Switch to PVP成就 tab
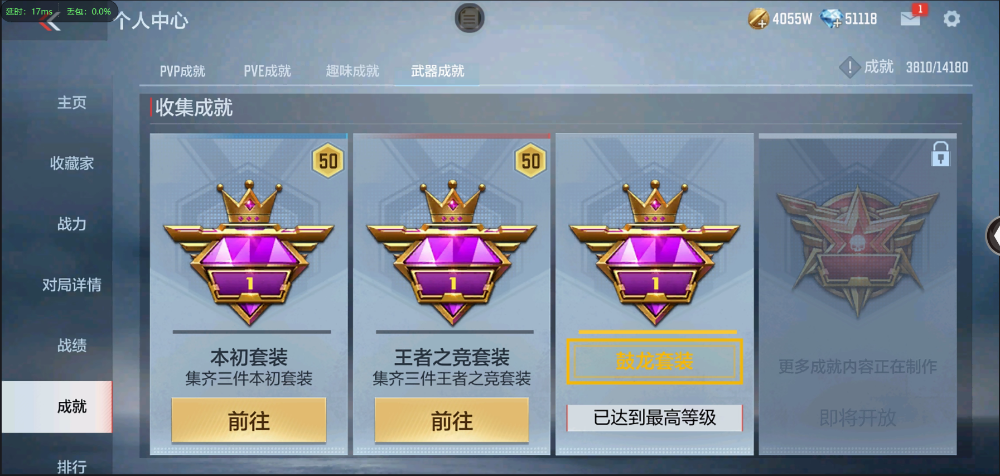The height and width of the screenshot is (476, 1000). point(182,71)
